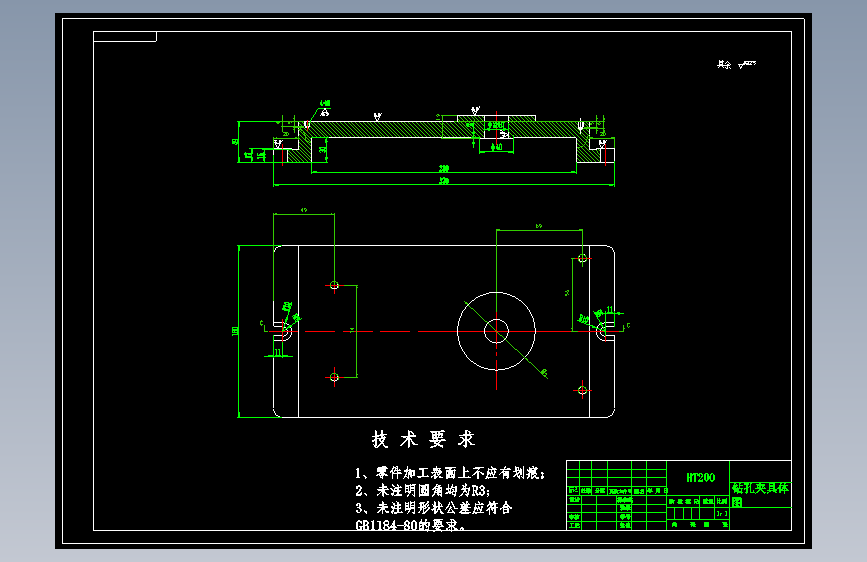
Task: Select the large white circle in plan view
Action: click(496, 331)
